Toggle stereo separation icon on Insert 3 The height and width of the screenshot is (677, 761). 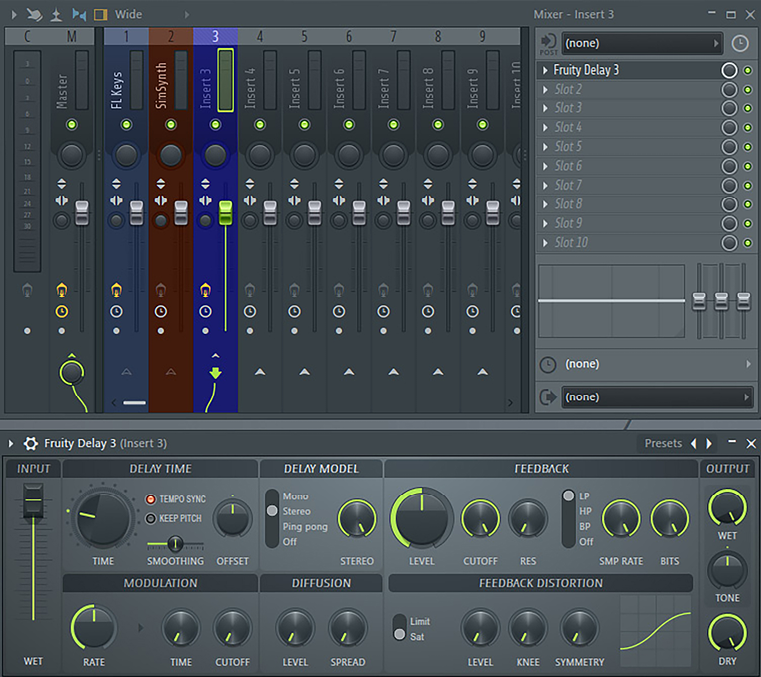pyautogui.click(x=205, y=200)
